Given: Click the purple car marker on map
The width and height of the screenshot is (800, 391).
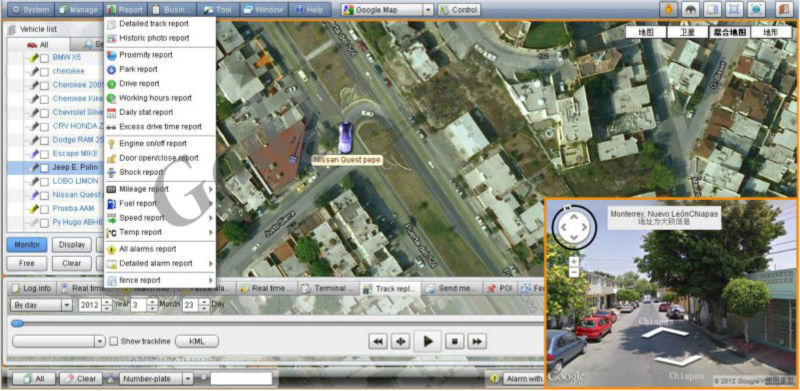Looking at the screenshot, I should tap(345, 137).
